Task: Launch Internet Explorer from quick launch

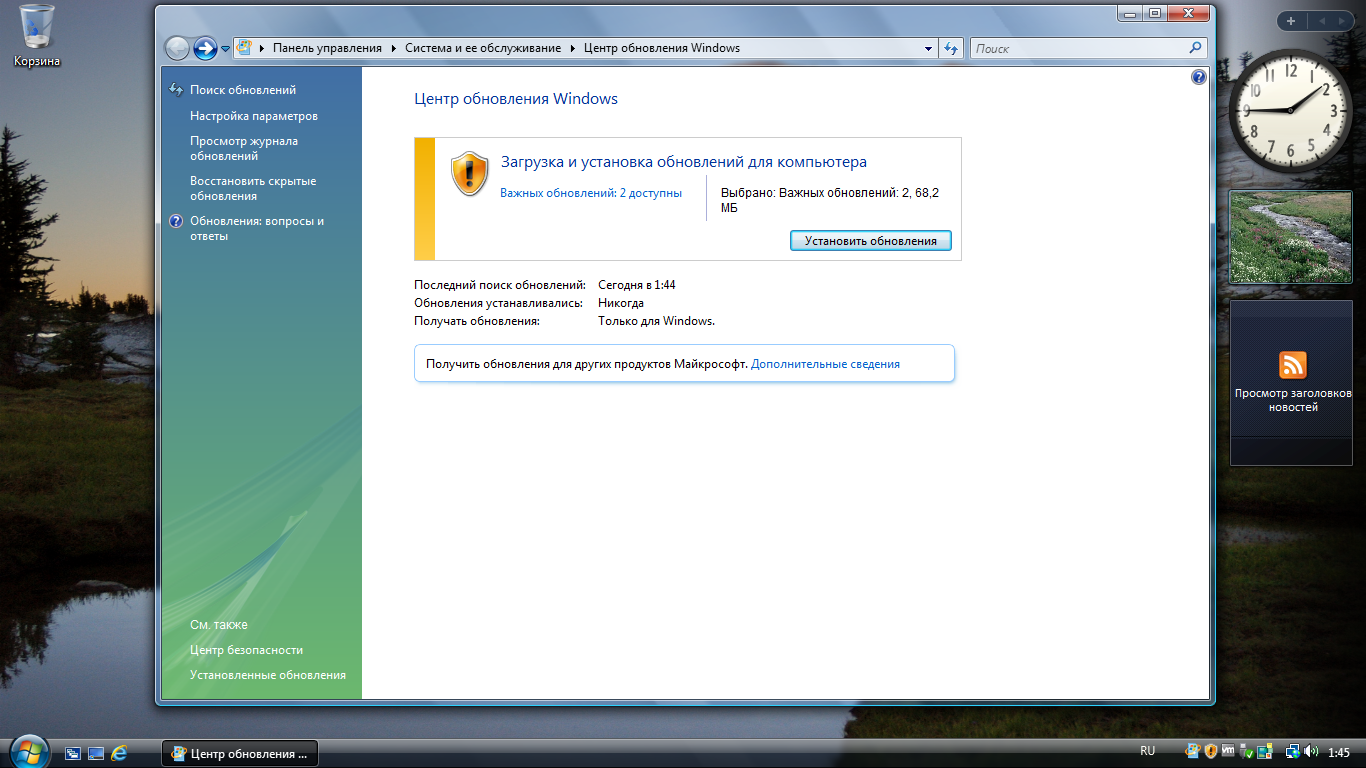Action: coord(119,752)
